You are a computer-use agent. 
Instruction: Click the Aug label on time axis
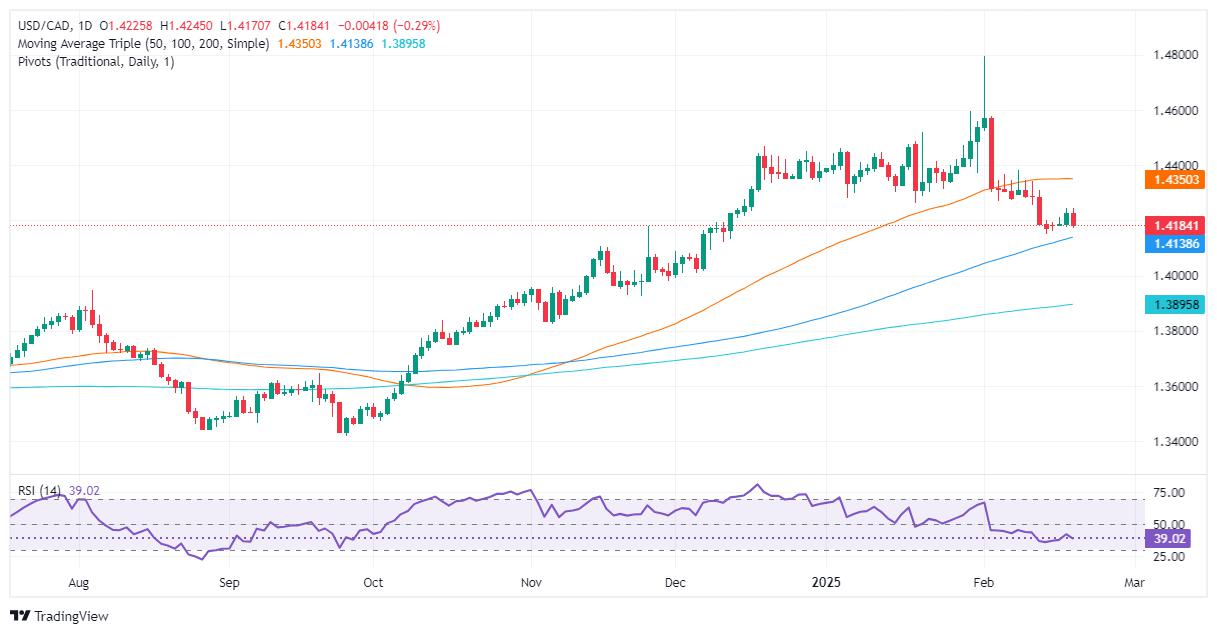[80, 580]
